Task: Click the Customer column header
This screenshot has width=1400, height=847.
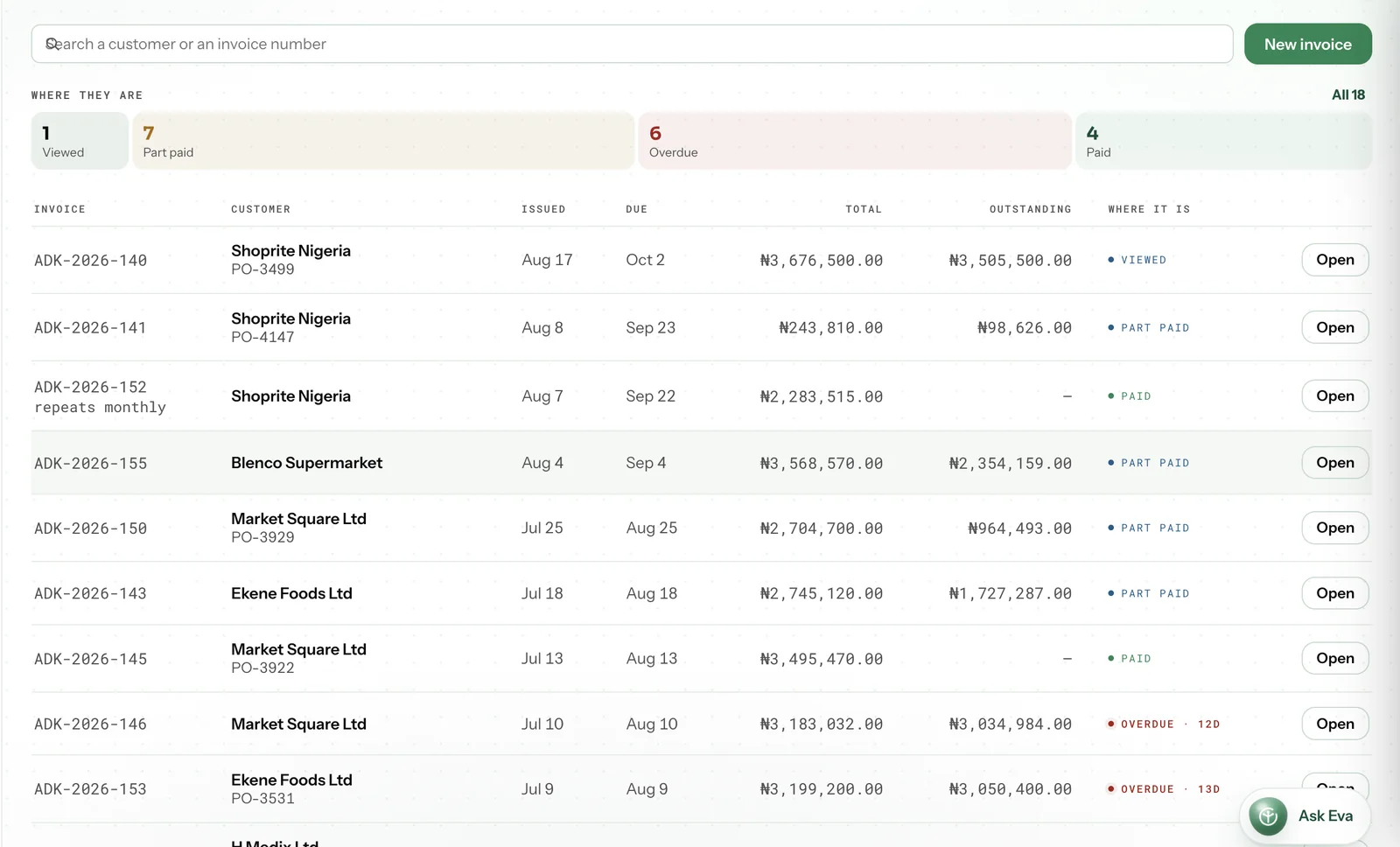Action: coord(261,209)
